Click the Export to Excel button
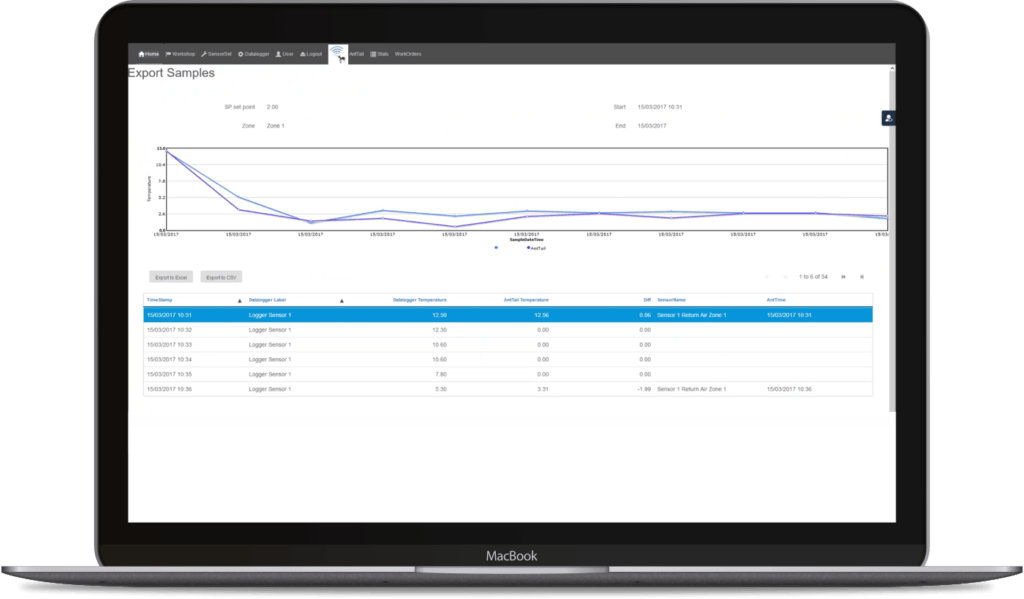The height and width of the screenshot is (599, 1024). click(x=171, y=277)
